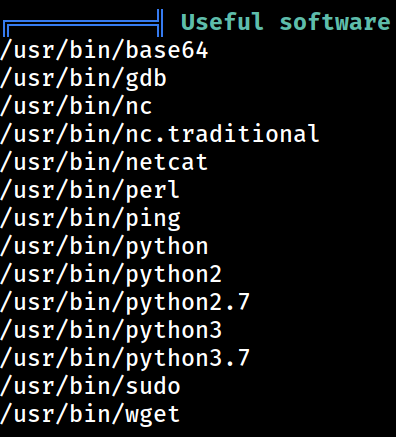This screenshot has width=396, height=437.
Task: Select the /usr/bin/gdb path
Action: 83,79
